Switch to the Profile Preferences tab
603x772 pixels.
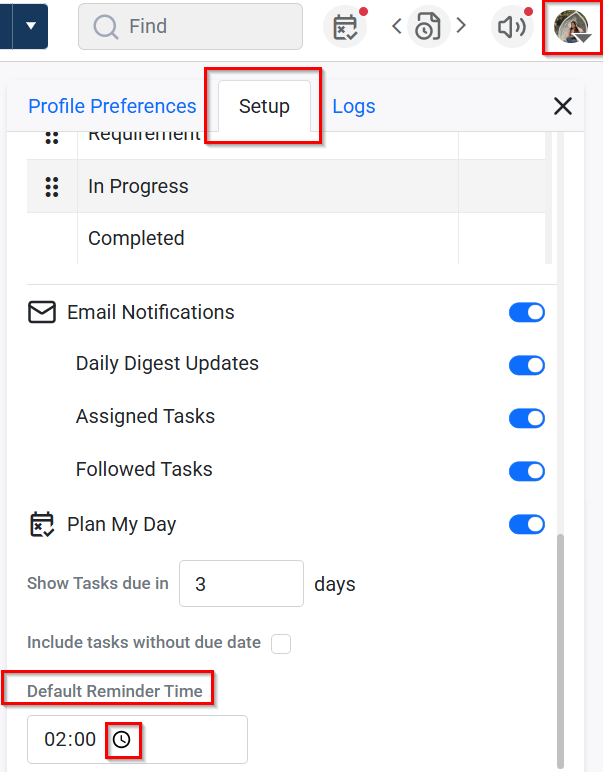(112, 106)
